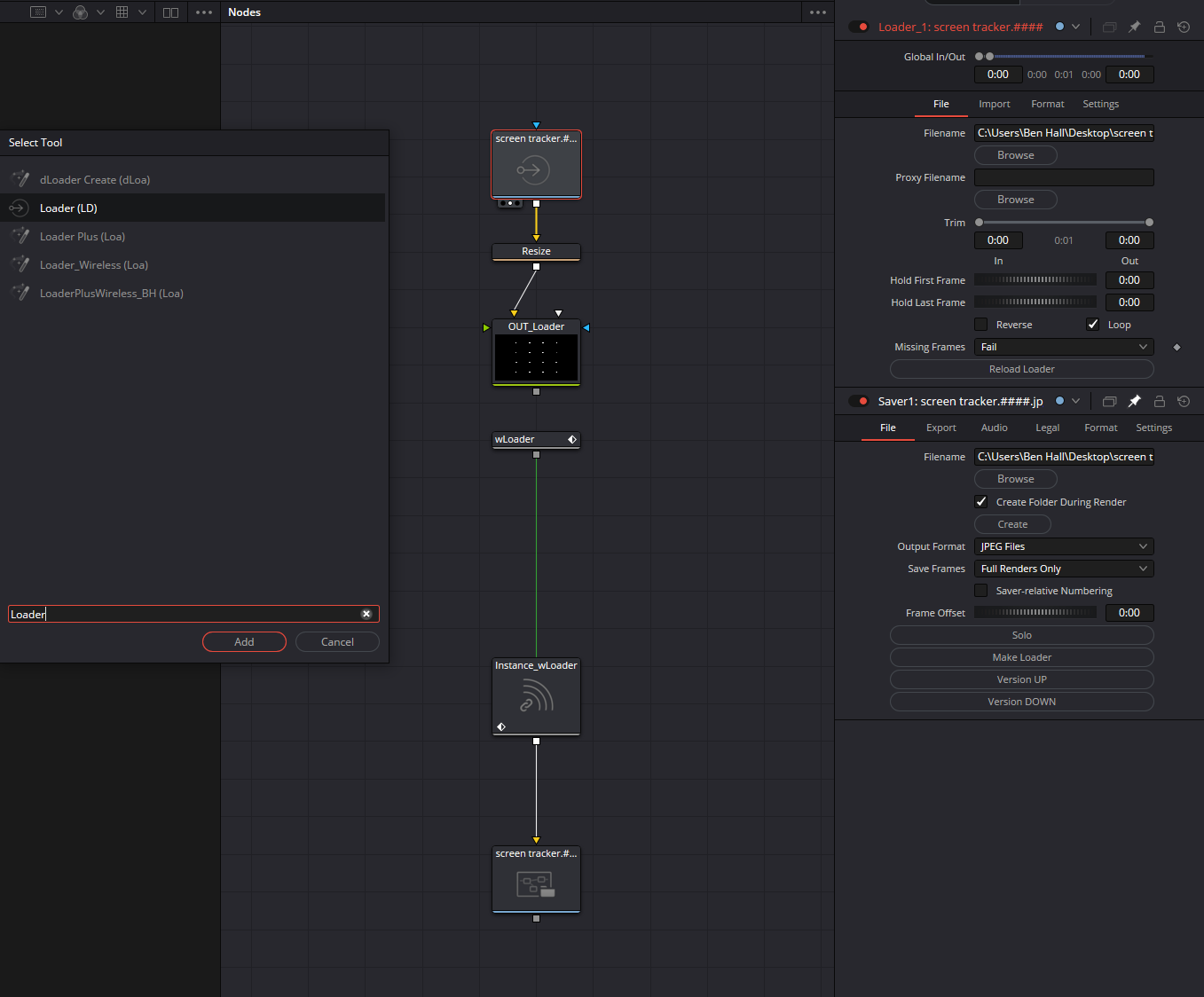The image size is (1204, 997).
Task: Click the Version DOWN button
Action: pyautogui.click(x=1022, y=703)
